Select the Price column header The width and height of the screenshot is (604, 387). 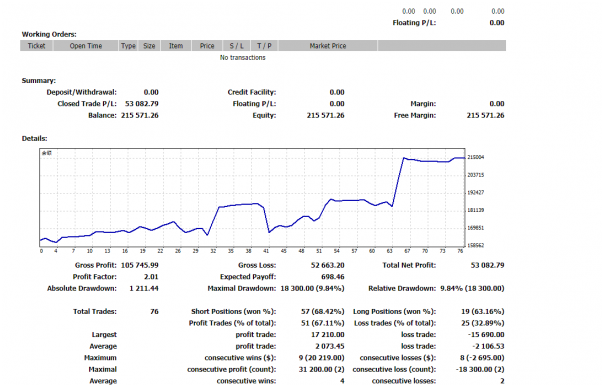tap(207, 46)
